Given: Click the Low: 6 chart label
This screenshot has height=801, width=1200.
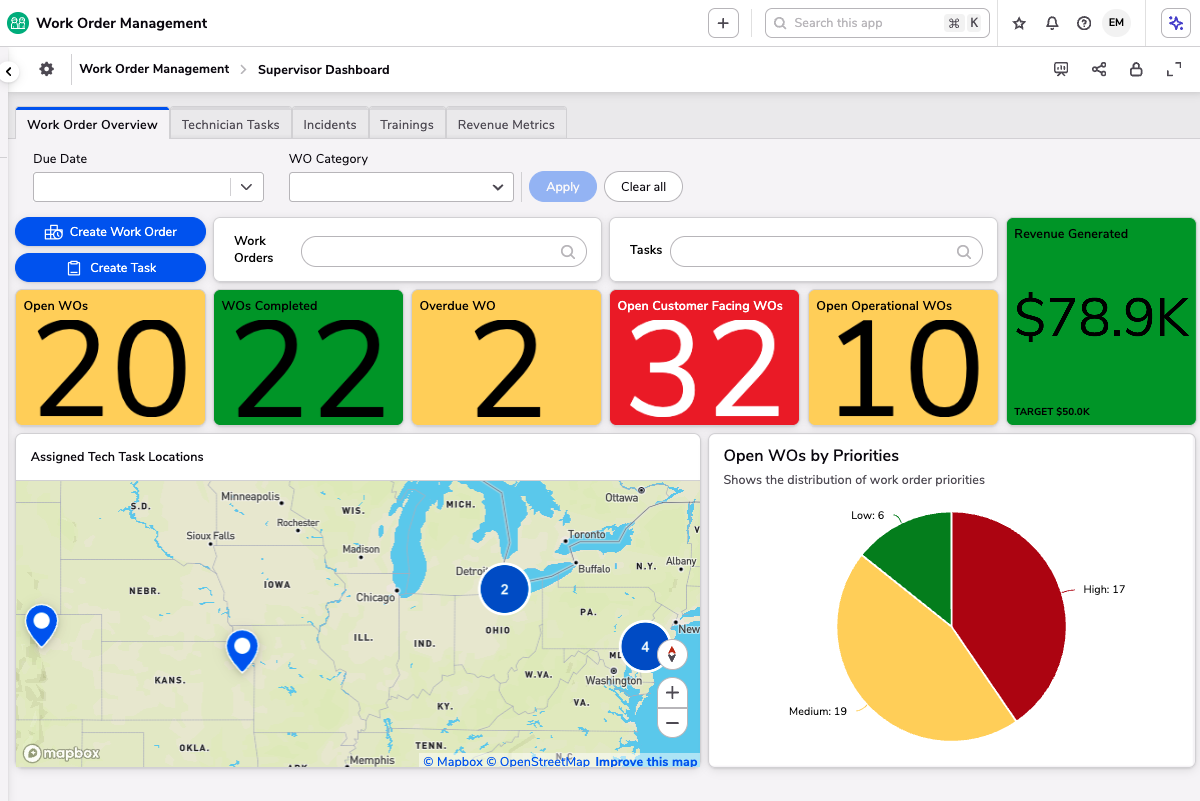Looking at the screenshot, I should tap(867, 515).
